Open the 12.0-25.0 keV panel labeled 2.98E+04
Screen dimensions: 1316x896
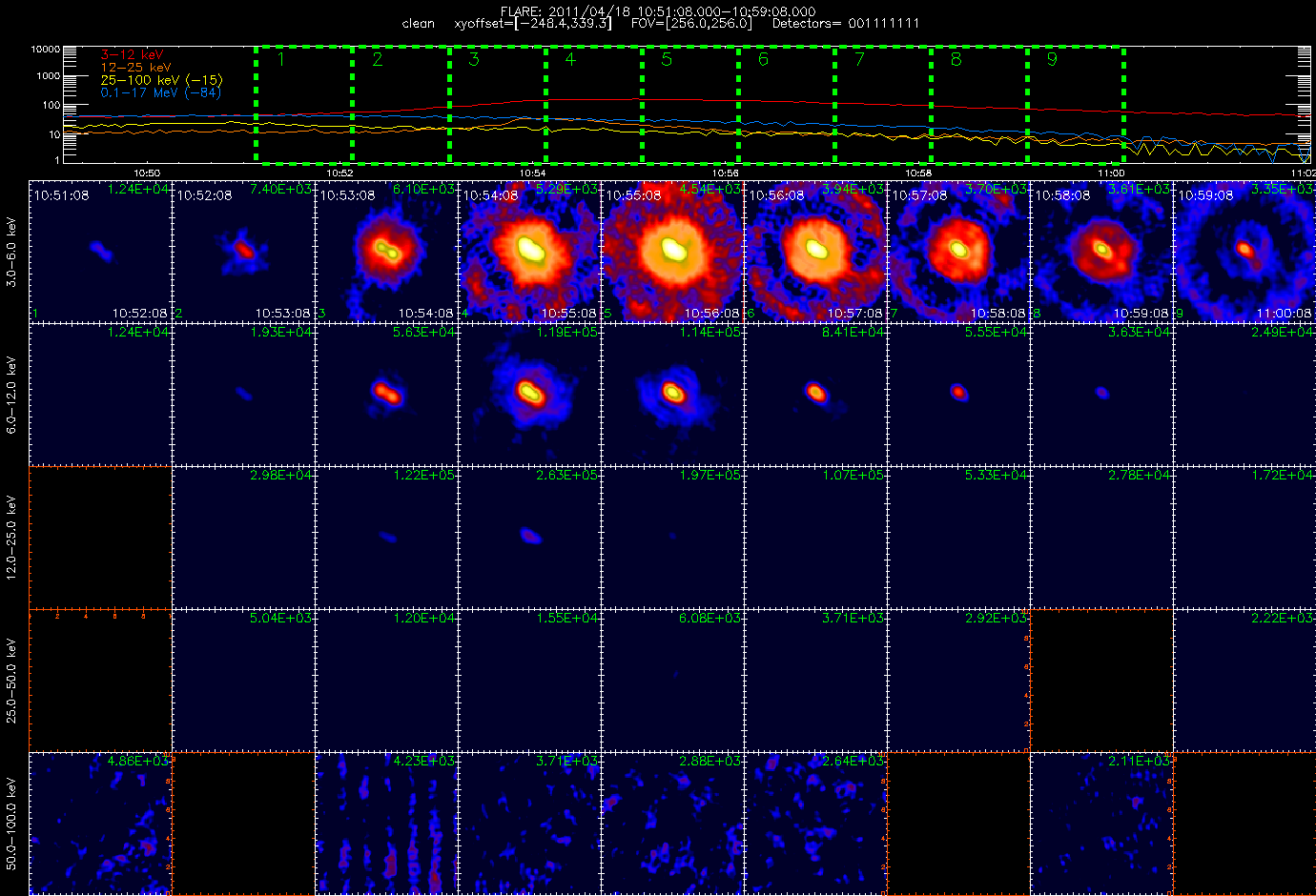point(243,537)
